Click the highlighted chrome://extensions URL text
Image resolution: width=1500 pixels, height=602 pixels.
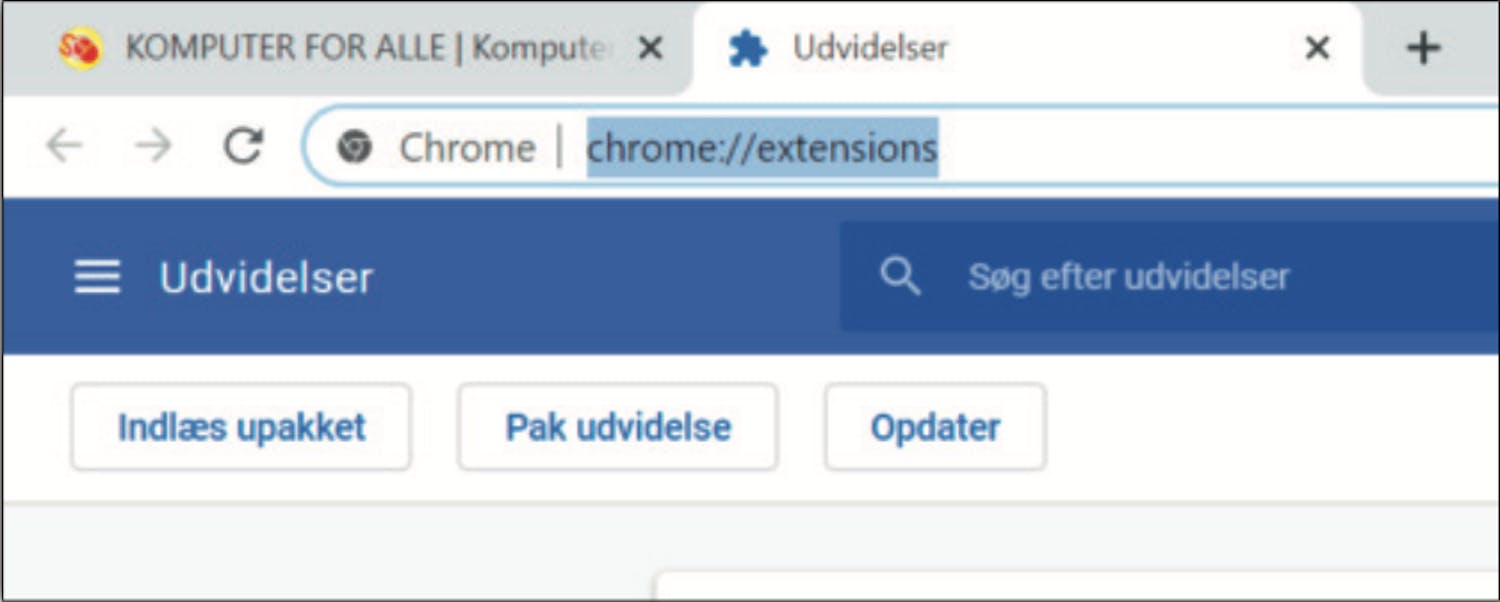(x=762, y=148)
